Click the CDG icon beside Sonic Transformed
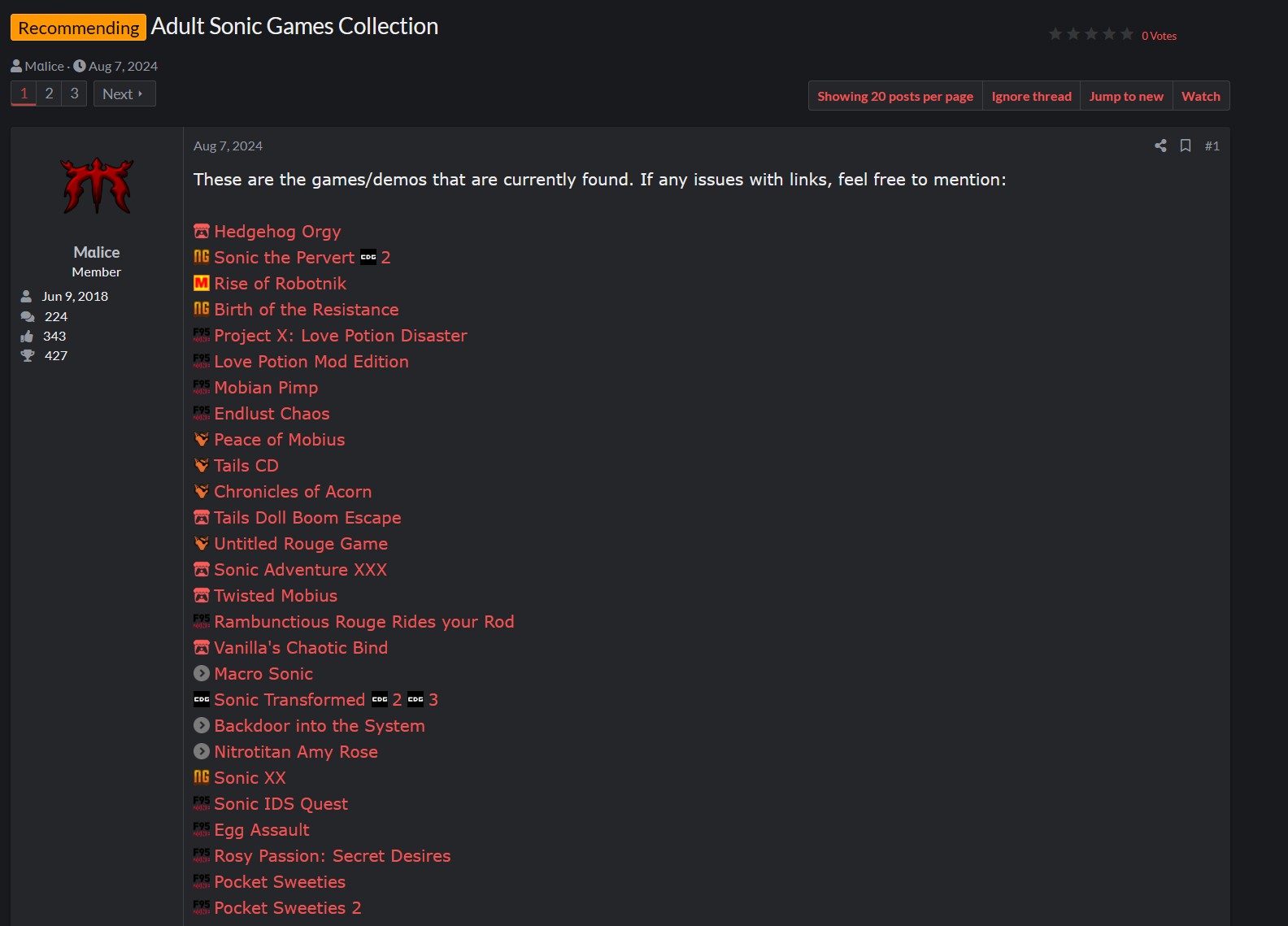The width and height of the screenshot is (1288, 926). point(202,699)
